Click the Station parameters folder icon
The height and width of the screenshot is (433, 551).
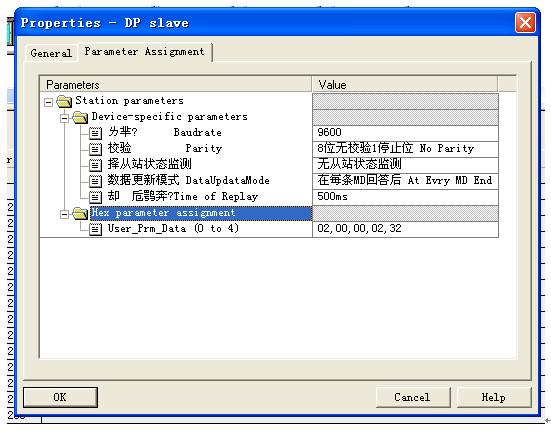(x=64, y=101)
